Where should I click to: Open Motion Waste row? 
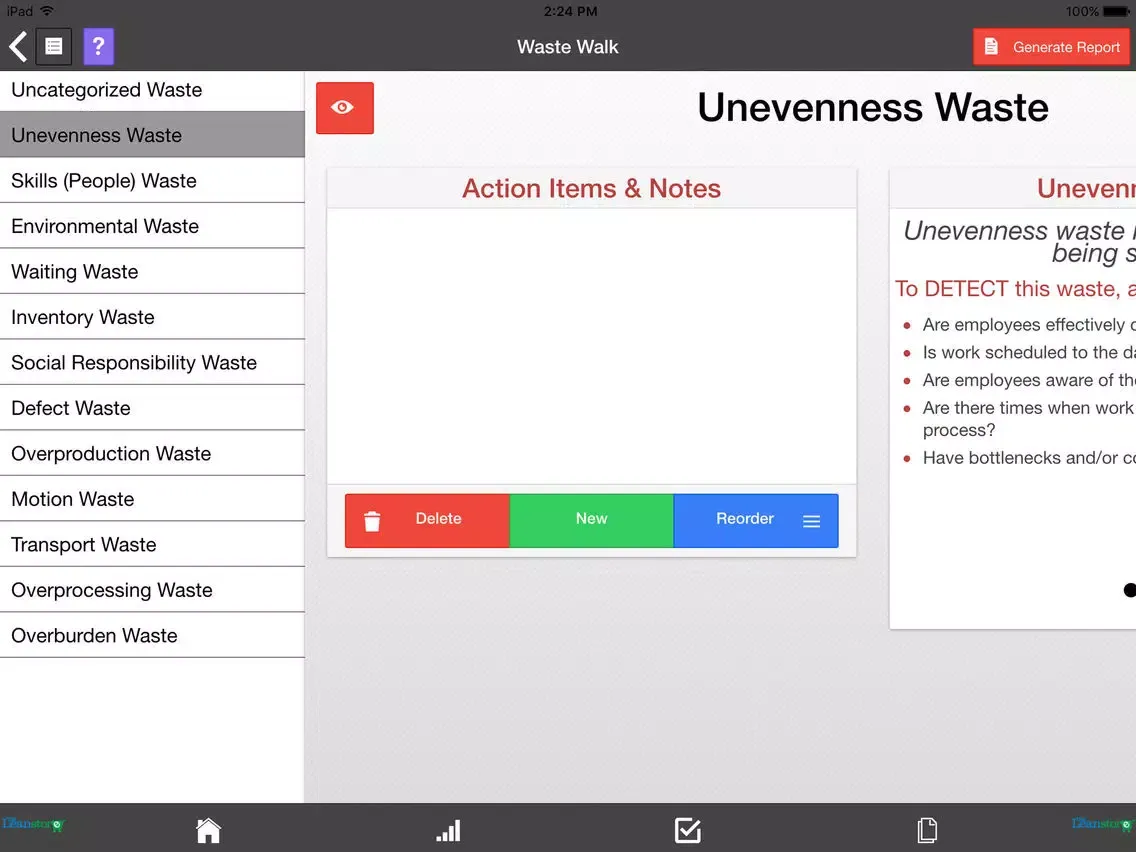tap(152, 499)
